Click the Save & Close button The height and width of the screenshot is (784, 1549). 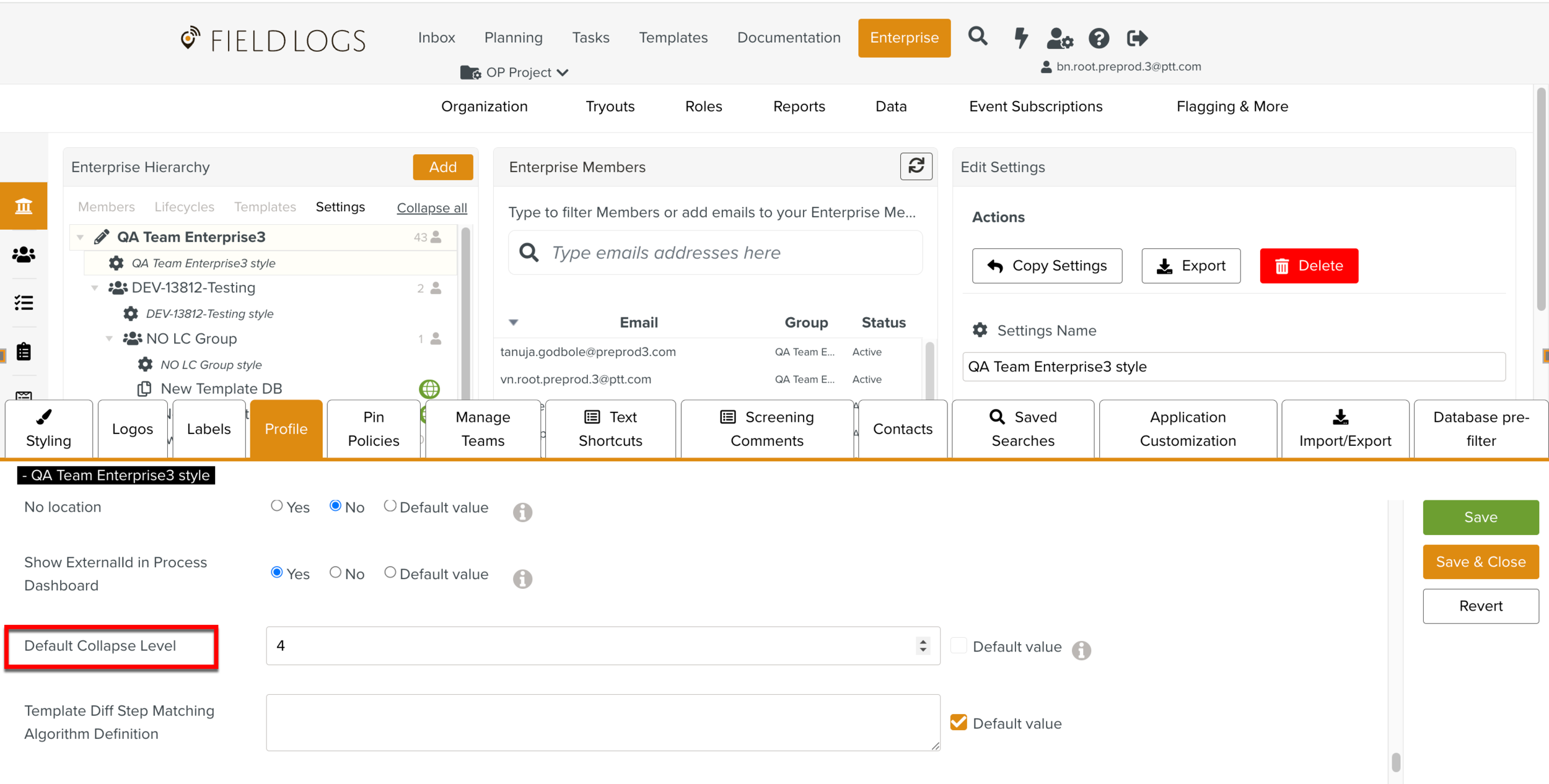[1480, 562]
